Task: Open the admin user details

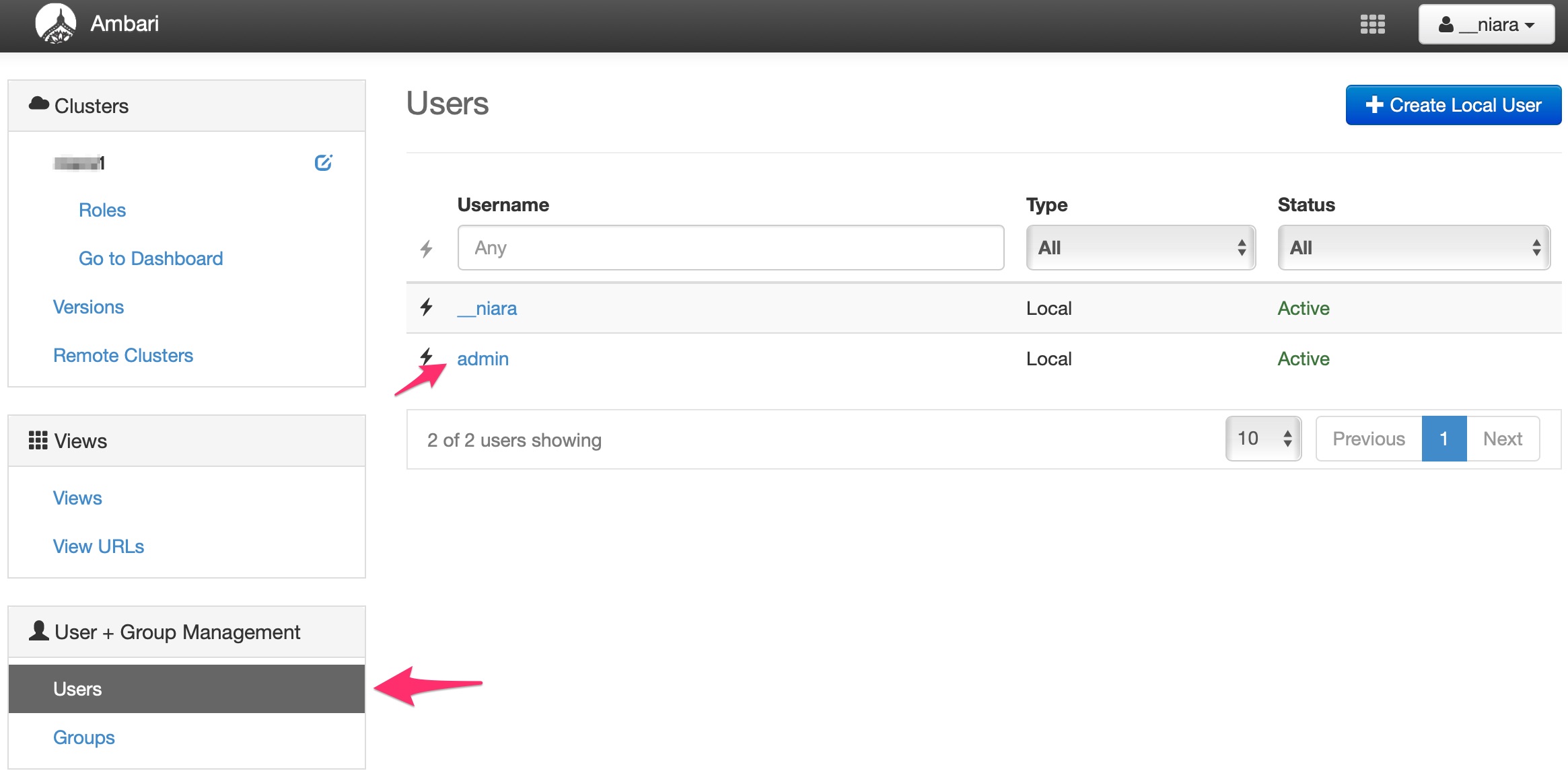Action: click(483, 359)
